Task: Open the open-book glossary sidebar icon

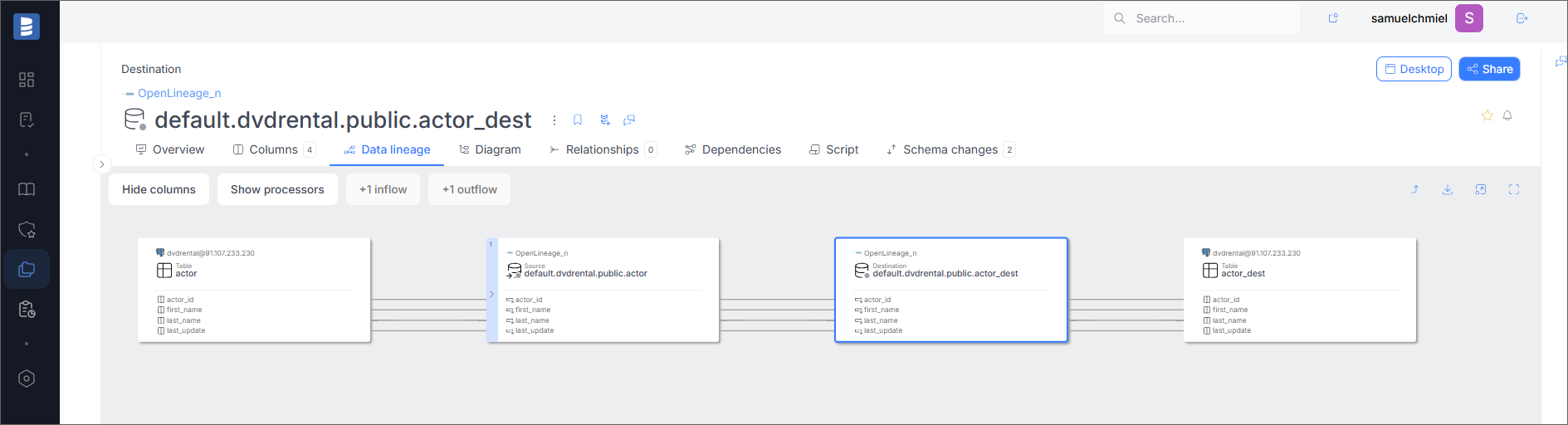Action: tap(27, 189)
